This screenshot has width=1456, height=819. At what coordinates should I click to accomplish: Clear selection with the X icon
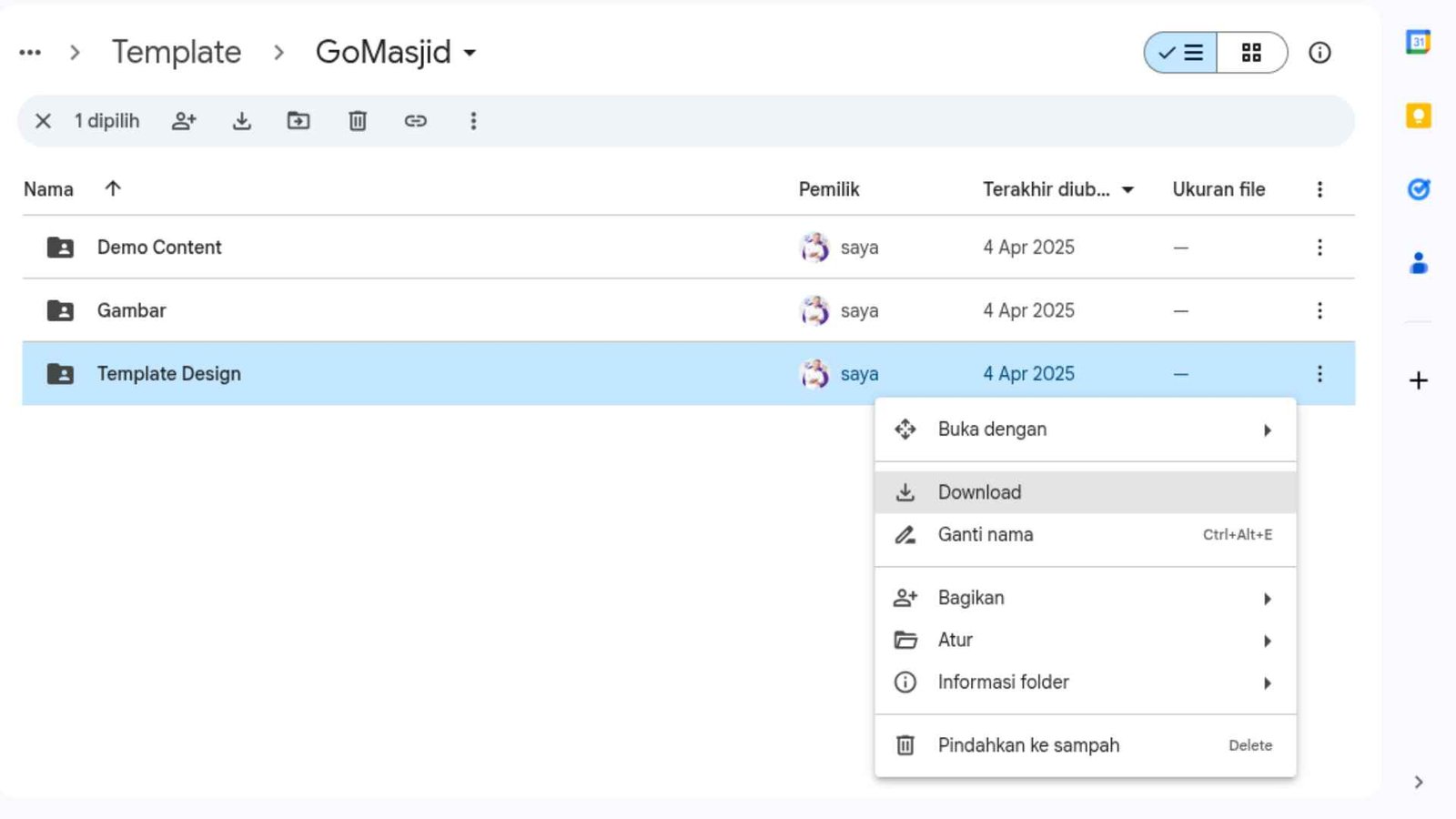click(x=43, y=121)
